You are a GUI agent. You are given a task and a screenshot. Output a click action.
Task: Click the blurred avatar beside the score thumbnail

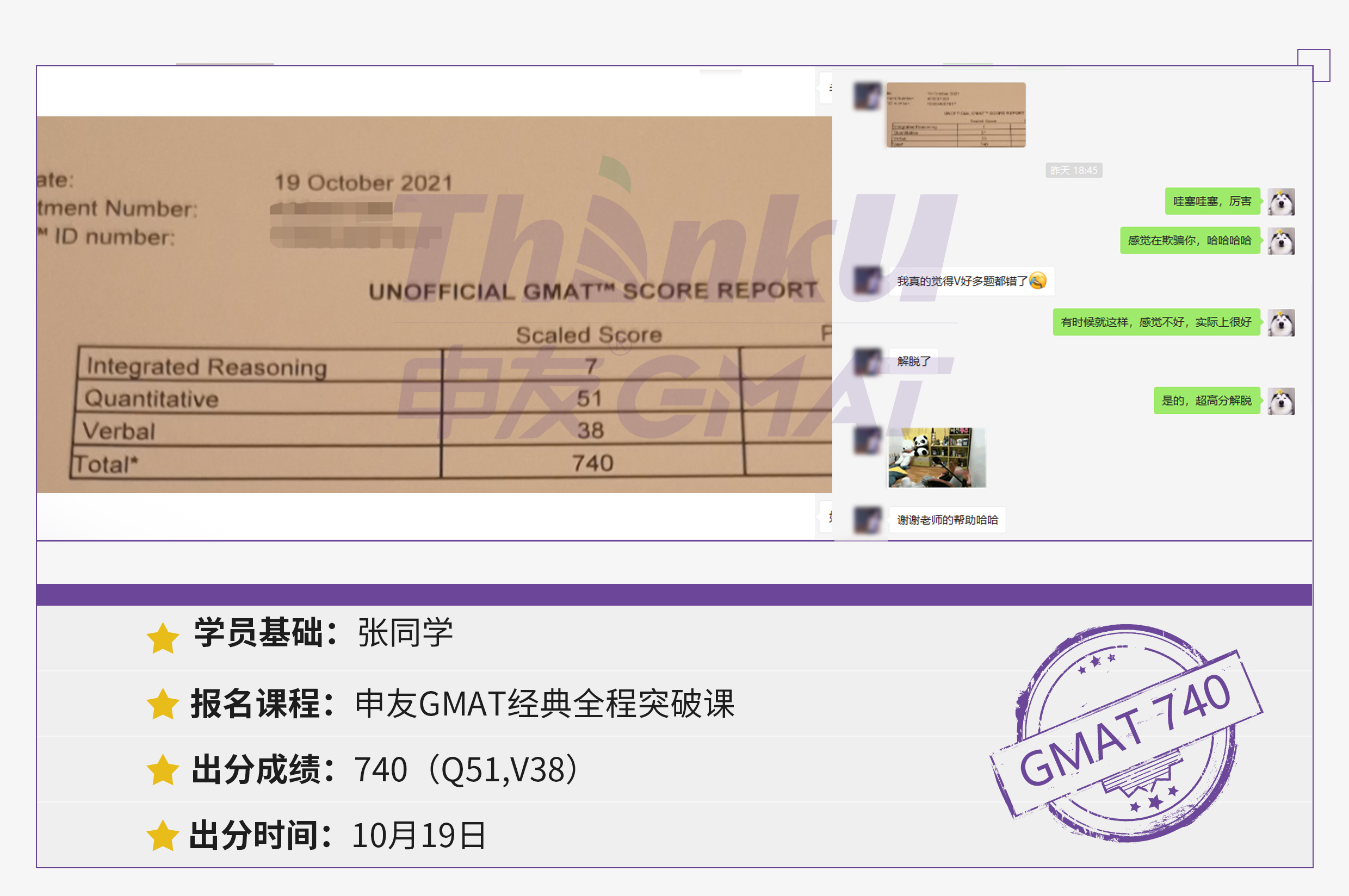click(x=868, y=96)
